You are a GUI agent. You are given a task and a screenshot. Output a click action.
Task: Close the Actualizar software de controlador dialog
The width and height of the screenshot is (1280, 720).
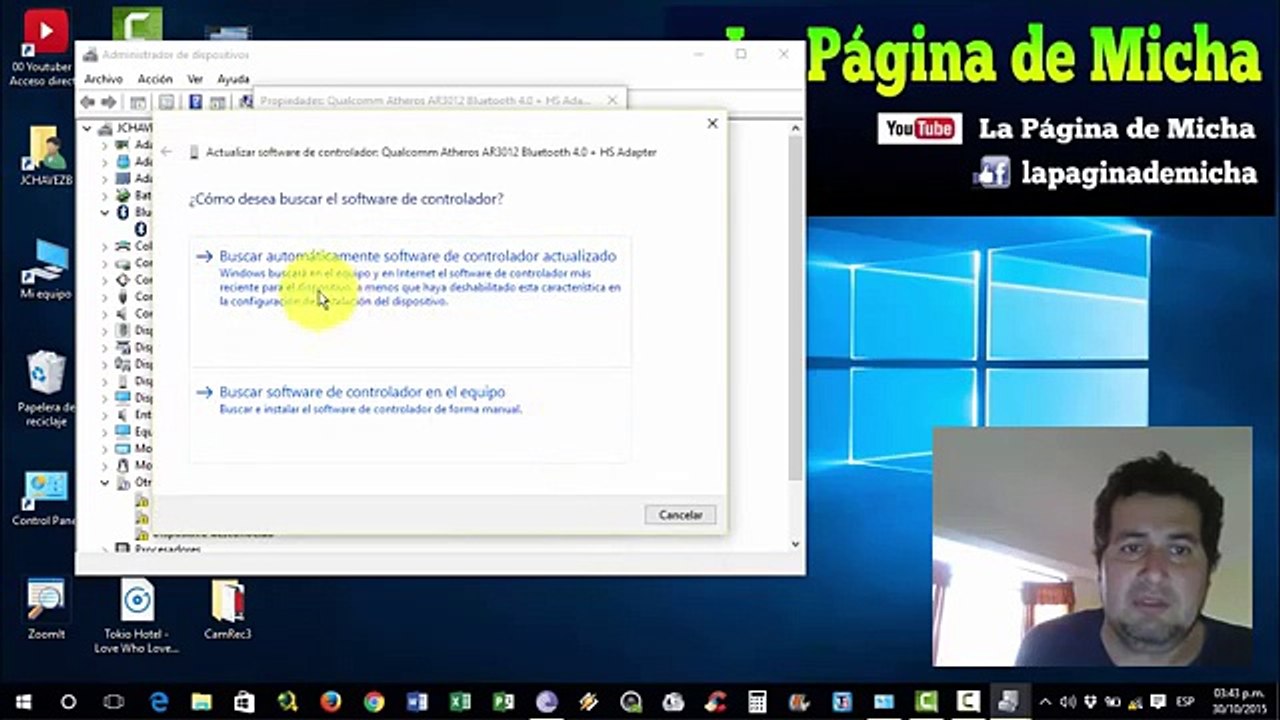pyautogui.click(x=712, y=123)
